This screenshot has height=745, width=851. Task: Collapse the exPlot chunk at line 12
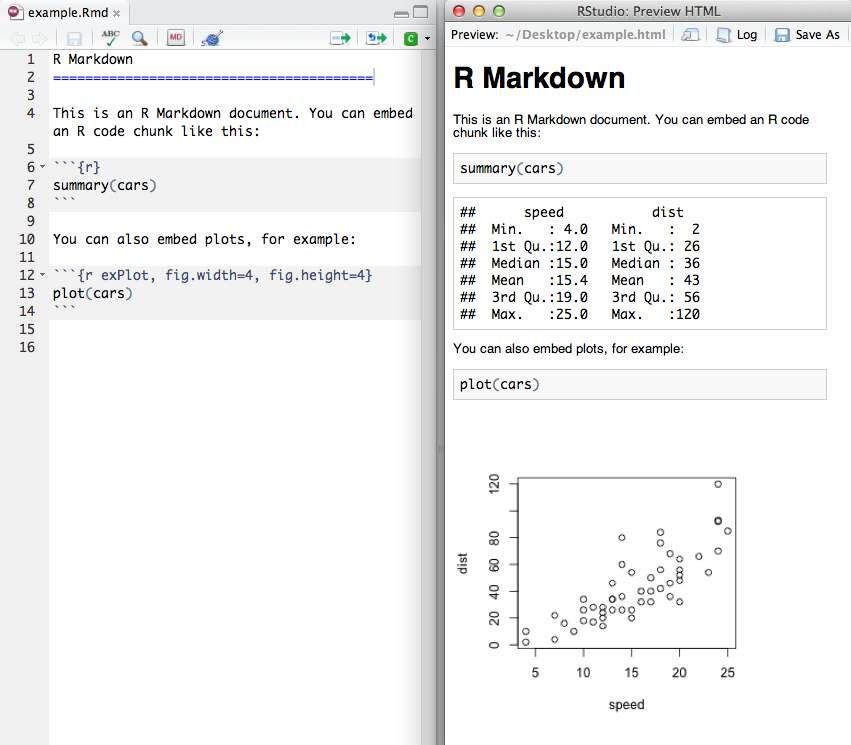pos(42,275)
